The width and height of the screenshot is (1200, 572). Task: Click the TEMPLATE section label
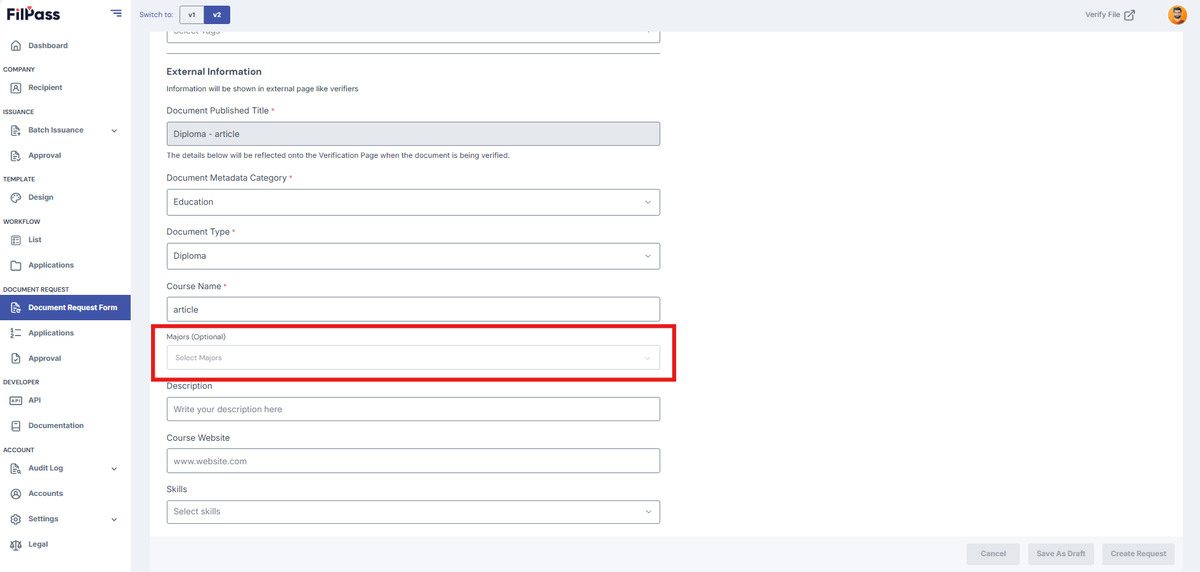tap(19, 180)
